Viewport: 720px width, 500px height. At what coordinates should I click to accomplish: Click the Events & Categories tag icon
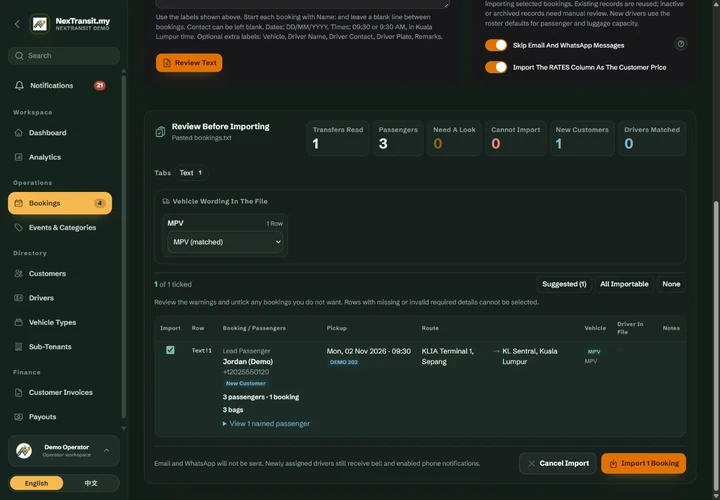coord(18,227)
